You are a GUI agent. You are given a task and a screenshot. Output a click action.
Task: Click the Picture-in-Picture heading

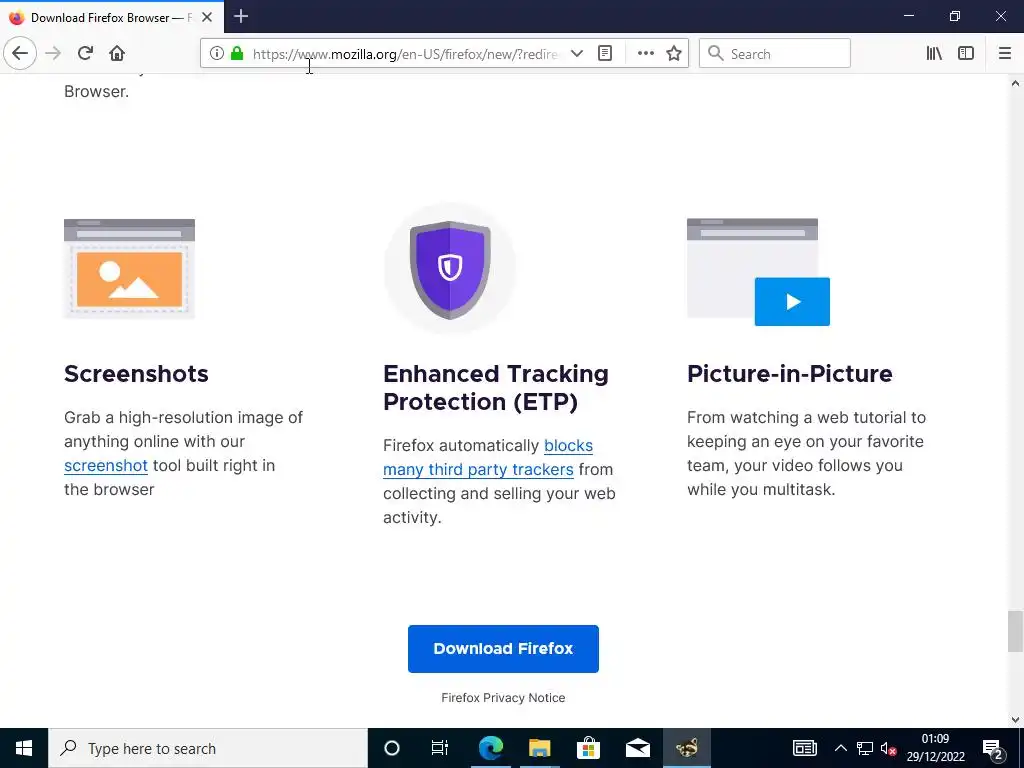tap(790, 374)
